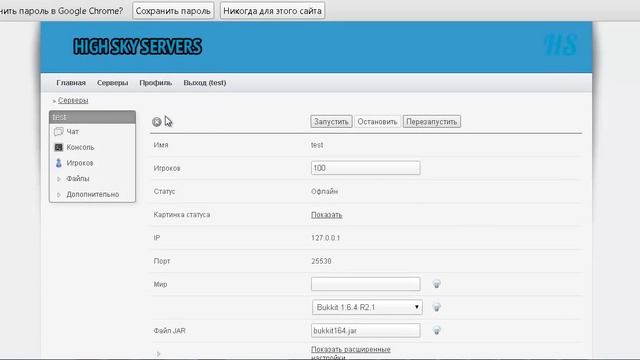Open the Серверы menu item

pos(113,83)
